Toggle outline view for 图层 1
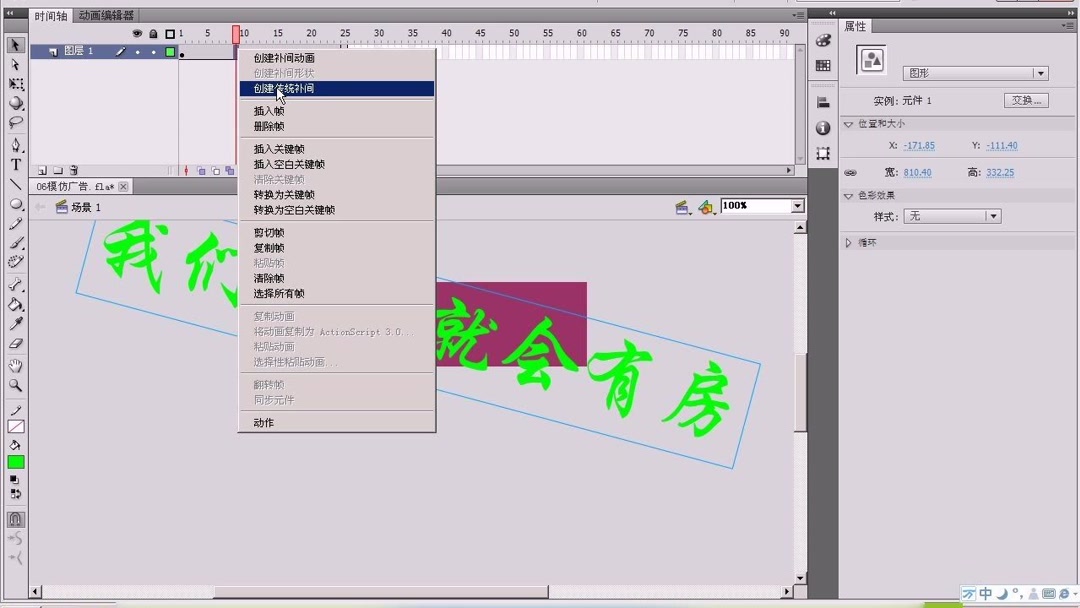This screenshot has height=608, width=1080. point(170,52)
